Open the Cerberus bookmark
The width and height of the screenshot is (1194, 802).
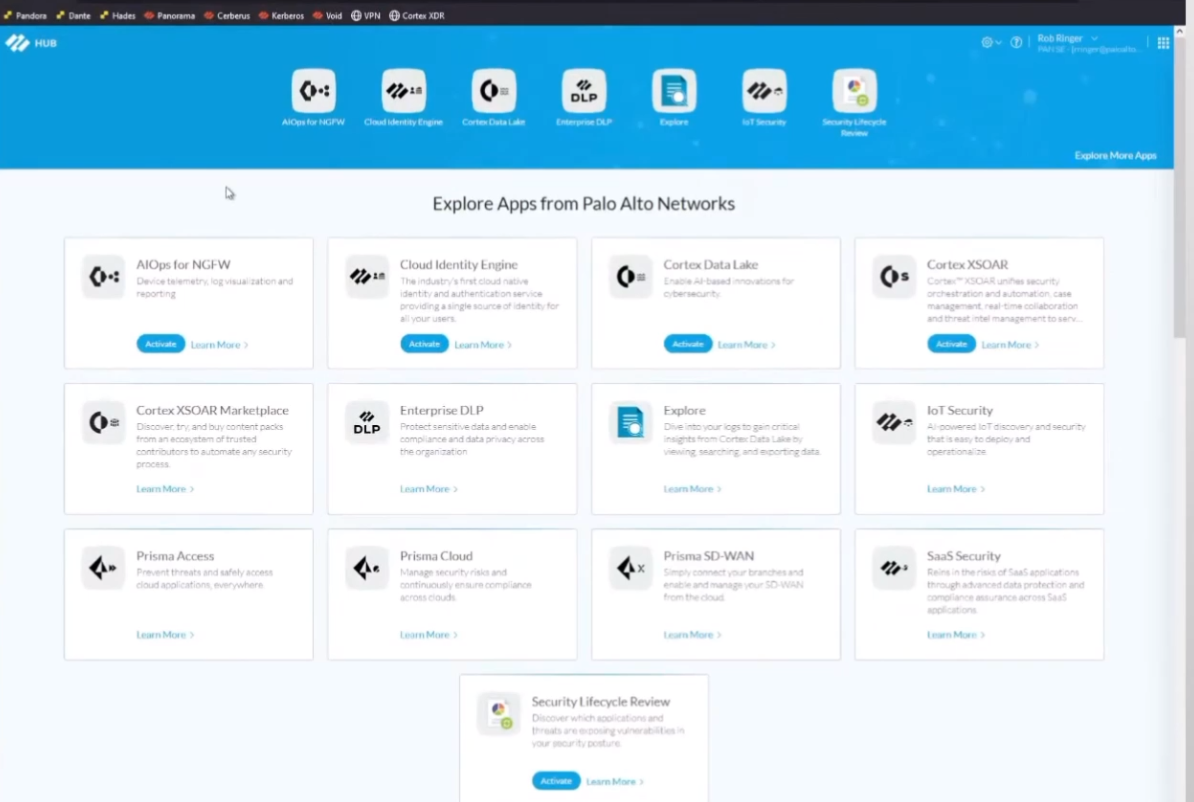pos(227,15)
